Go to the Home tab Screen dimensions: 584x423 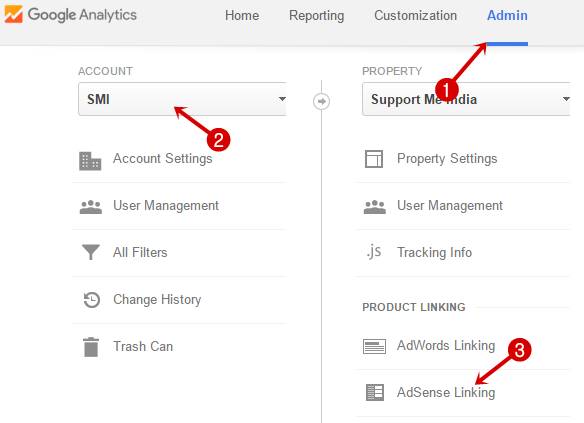(x=242, y=16)
